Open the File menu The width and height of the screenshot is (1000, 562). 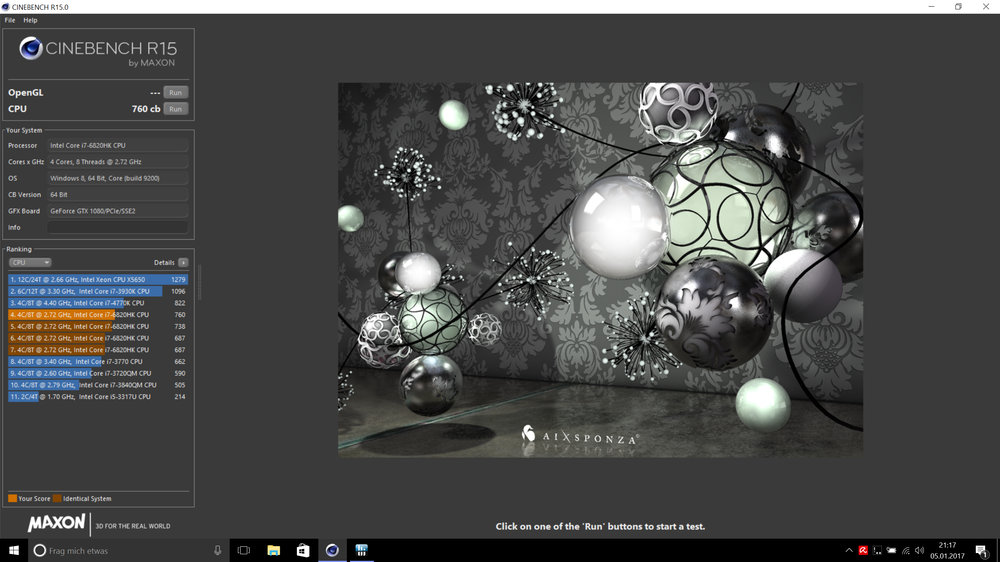(x=10, y=20)
